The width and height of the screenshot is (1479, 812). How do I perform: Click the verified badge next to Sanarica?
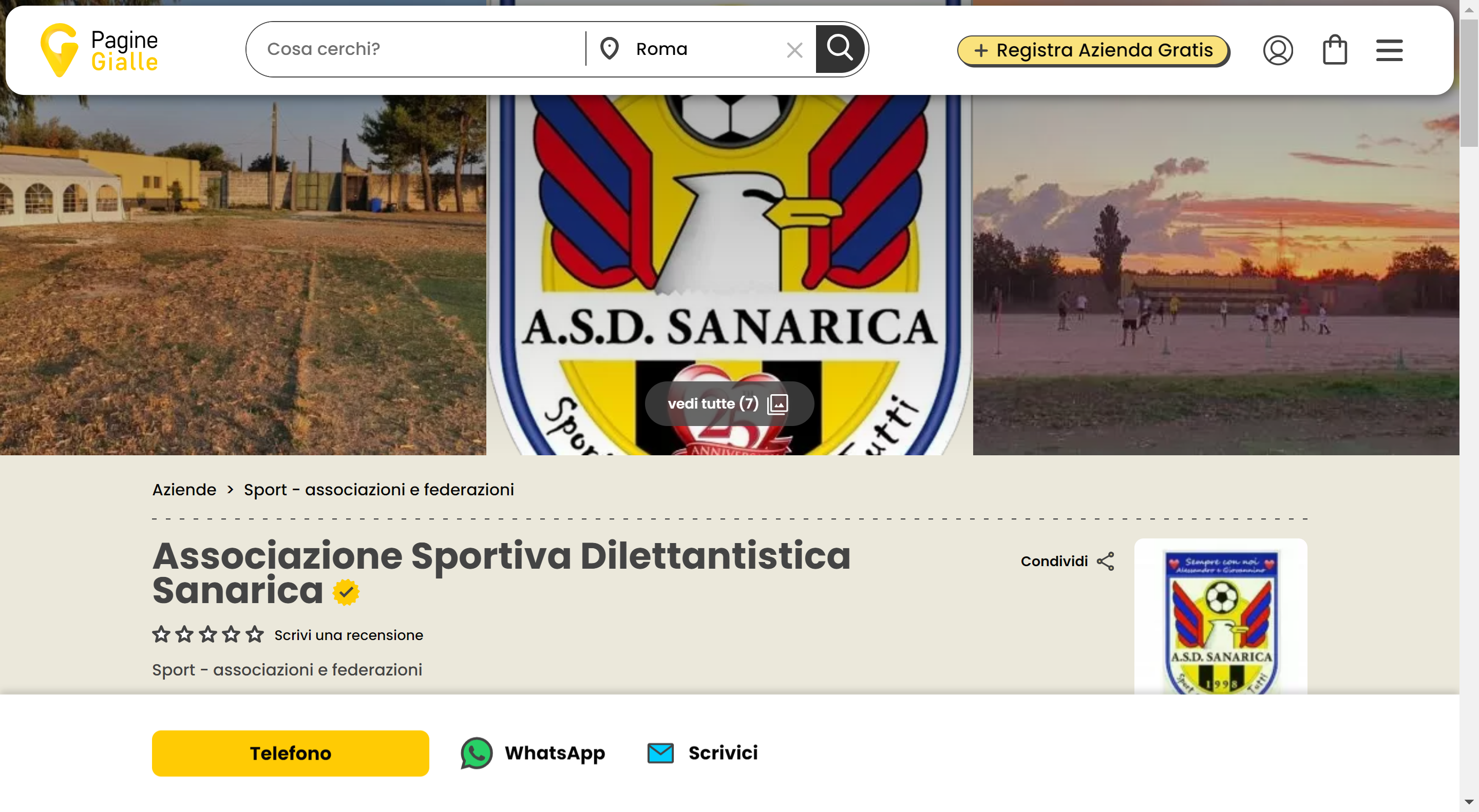click(346, 592)
